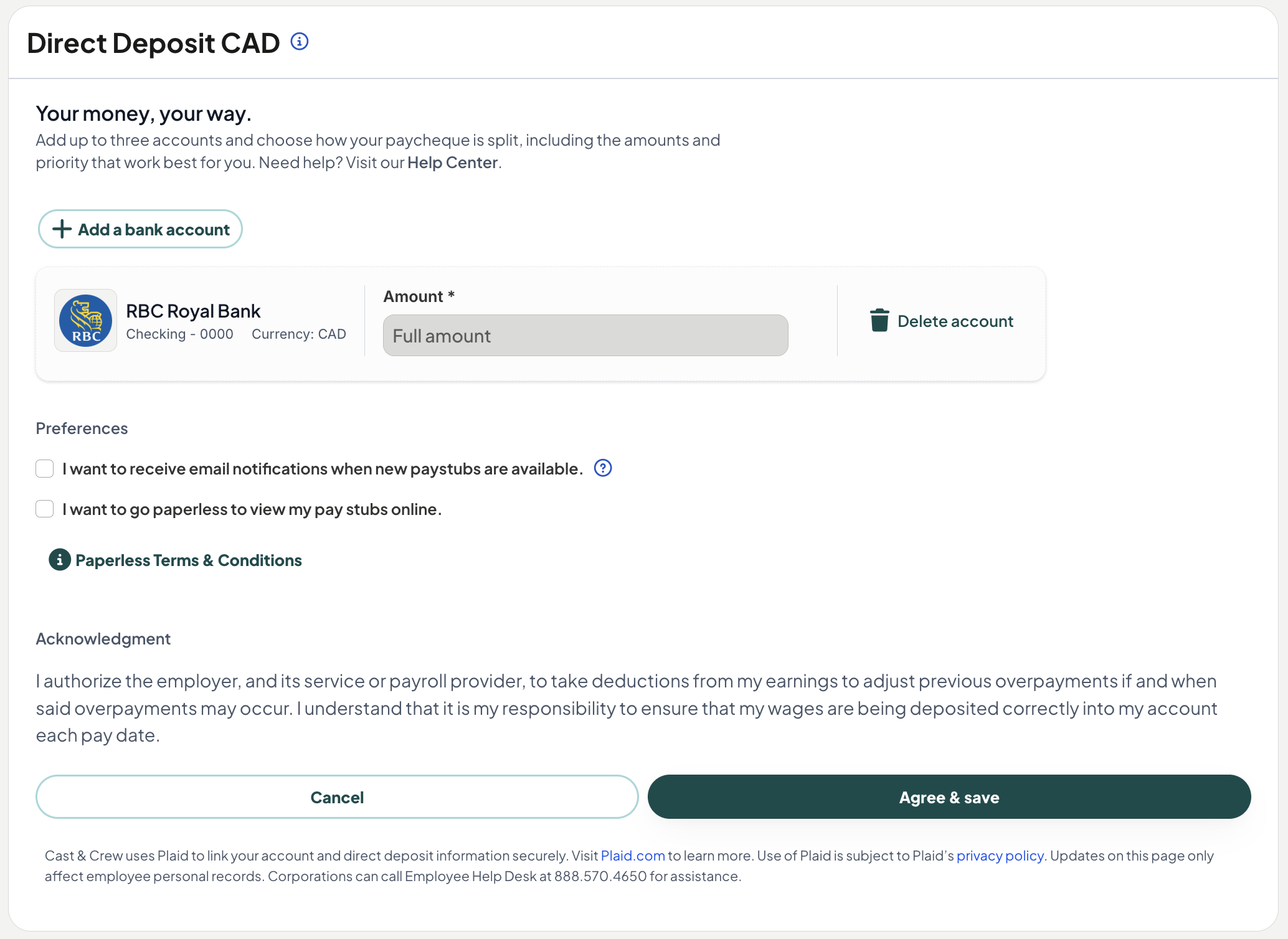Open the Help Center link
The image size is (1288, 939).
pyautogui.click(x=452, y=163)
